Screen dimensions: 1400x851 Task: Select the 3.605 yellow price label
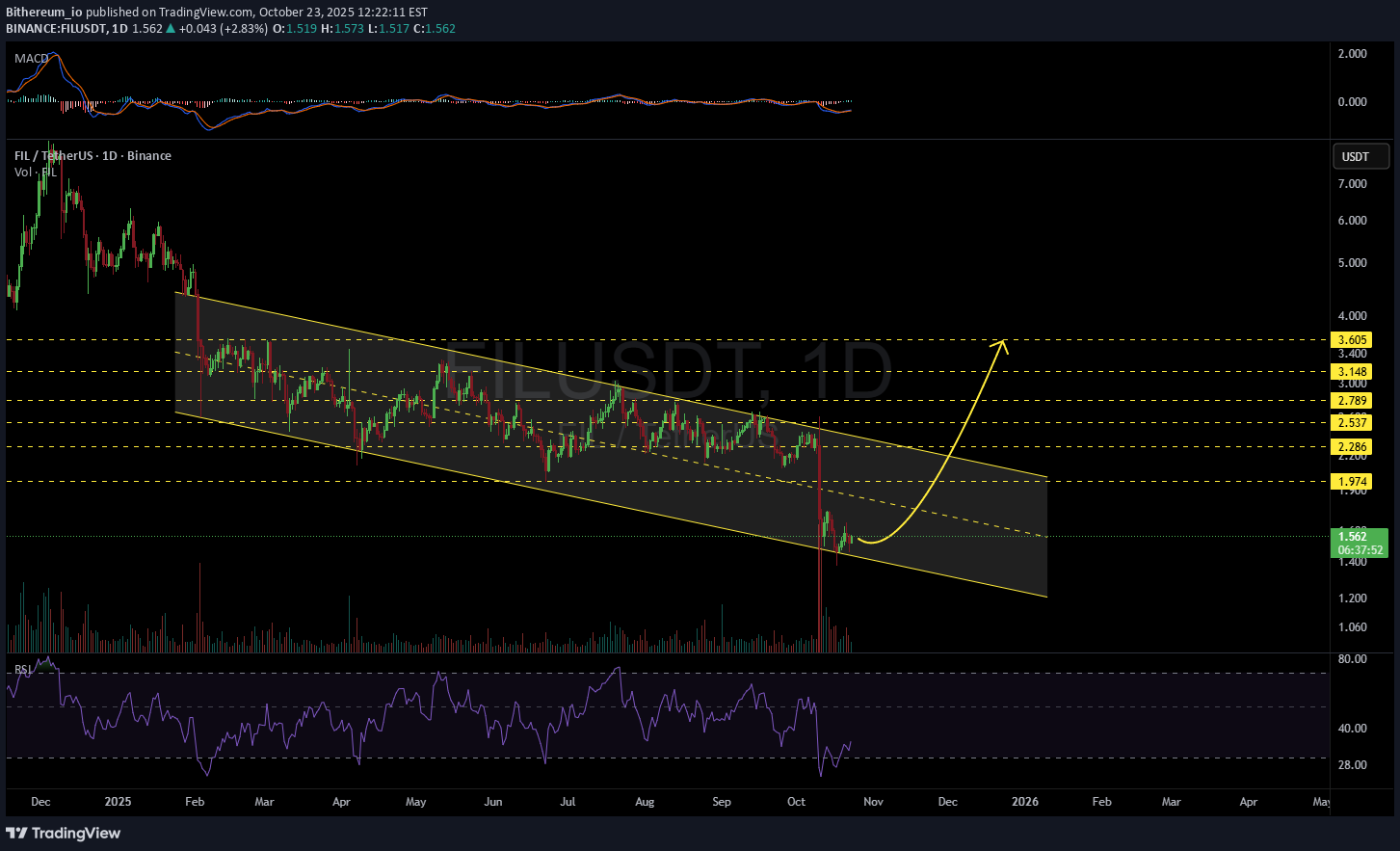[x=1353, y=340]
